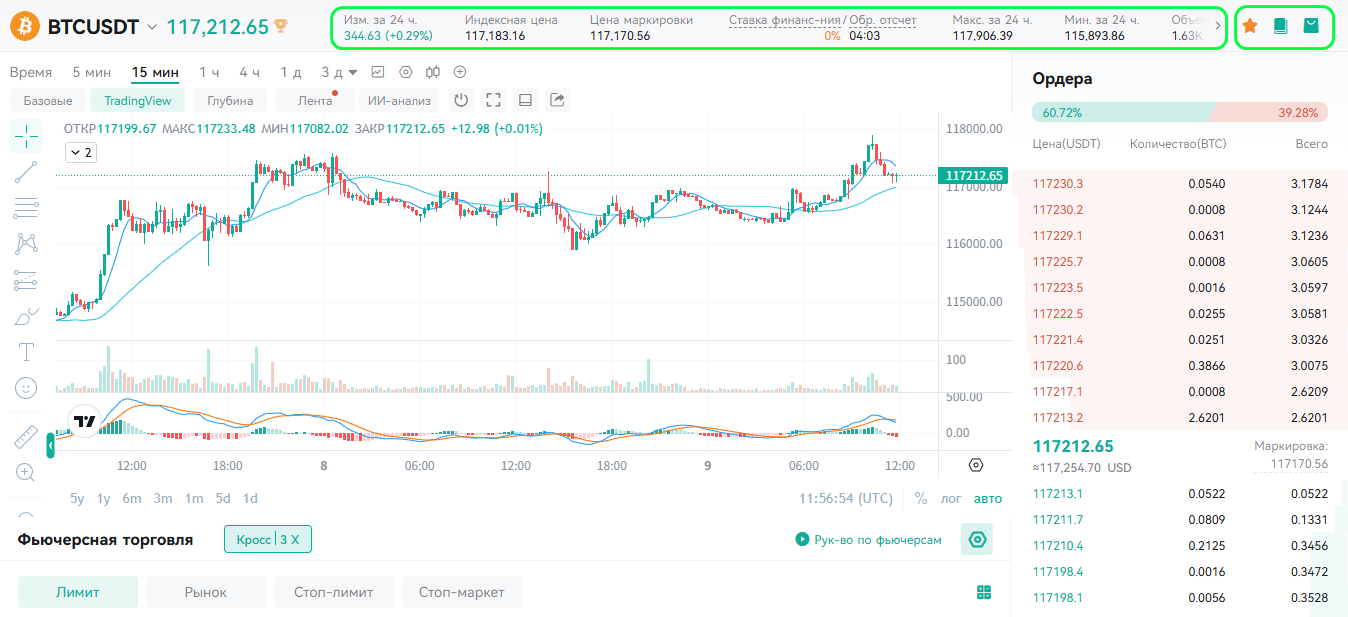
Task: Select the text annotation tool
Action: (x=26, y=352)
